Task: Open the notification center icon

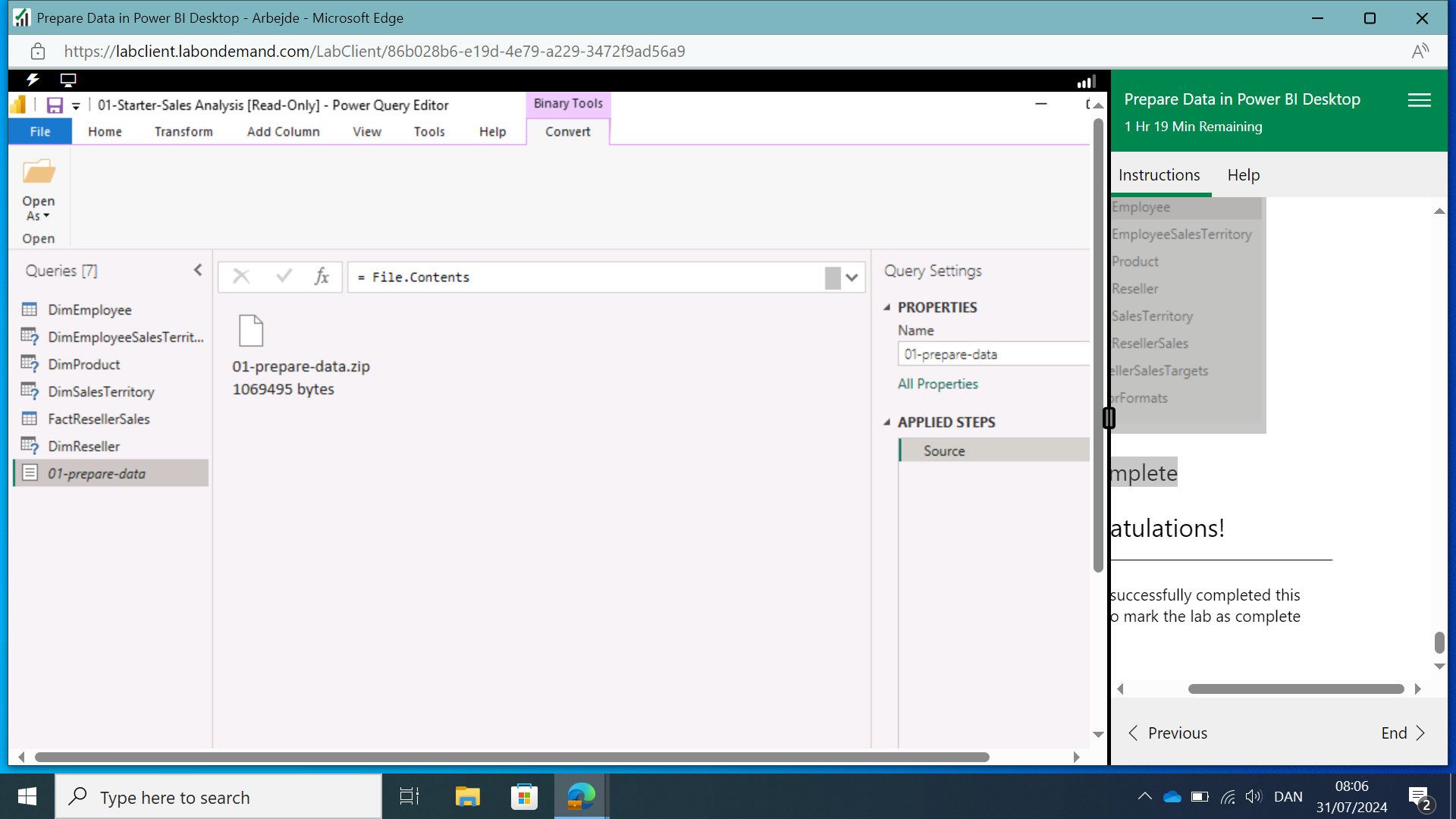Action: pyautogui.click(x=1420, y=797)
